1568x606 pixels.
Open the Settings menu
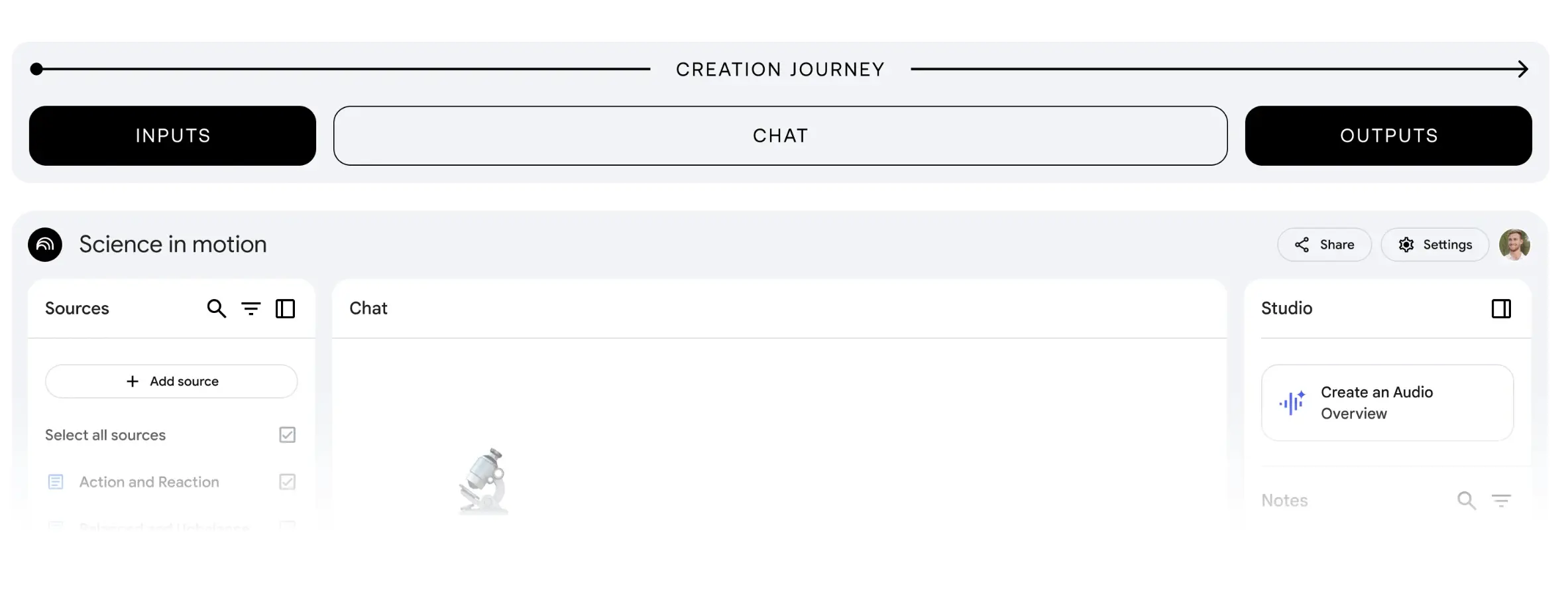click(x=1435, y=245)
